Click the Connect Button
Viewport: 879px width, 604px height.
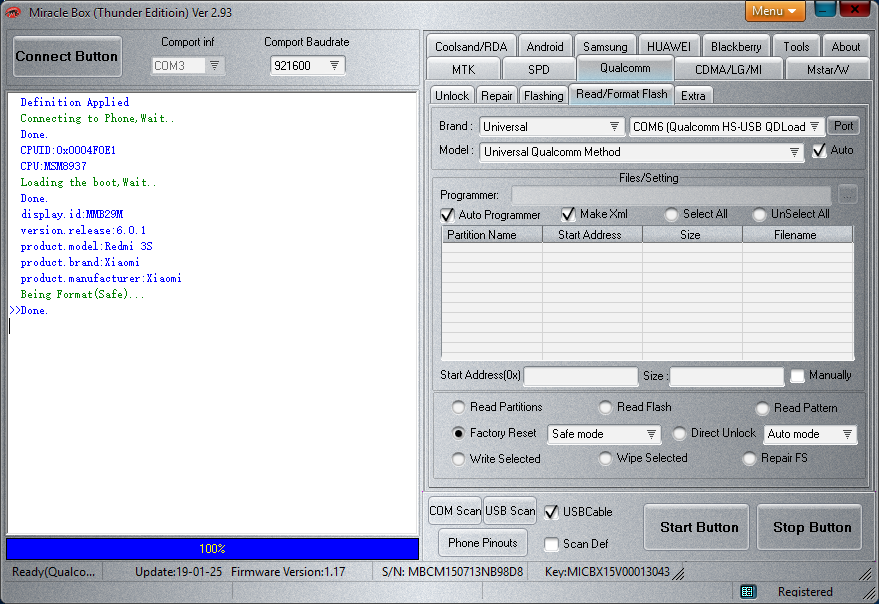click(x=67, y=56)
